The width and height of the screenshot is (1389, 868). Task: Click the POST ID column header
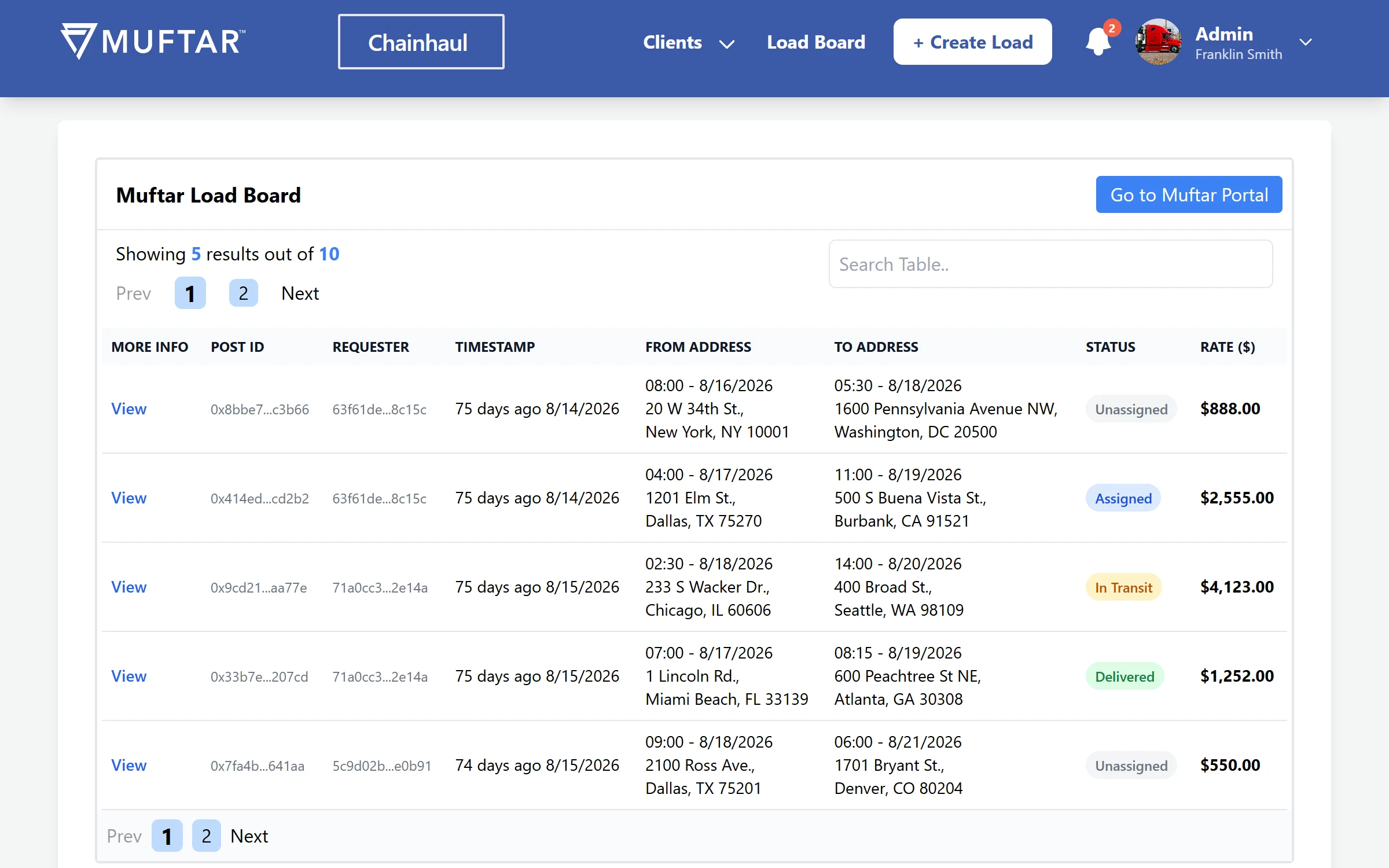click(237, 347)
